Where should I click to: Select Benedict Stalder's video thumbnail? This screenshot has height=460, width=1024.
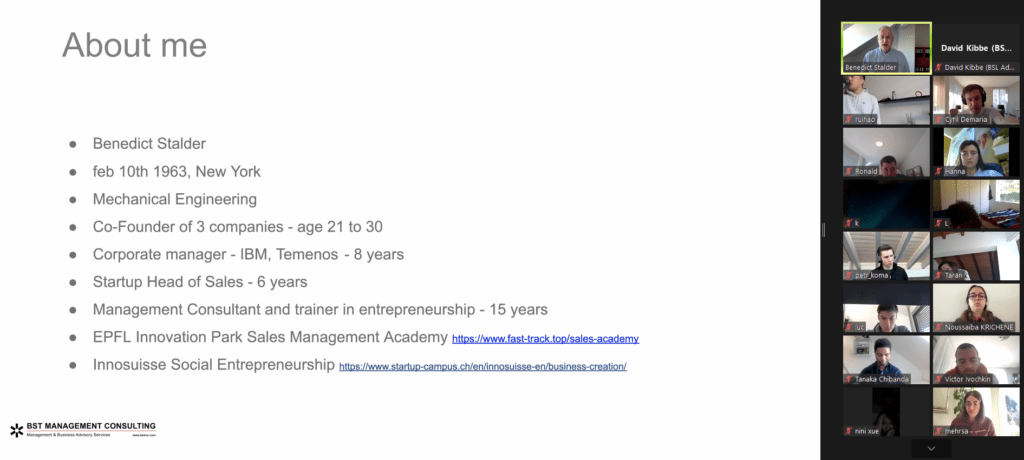coord(886,45)
